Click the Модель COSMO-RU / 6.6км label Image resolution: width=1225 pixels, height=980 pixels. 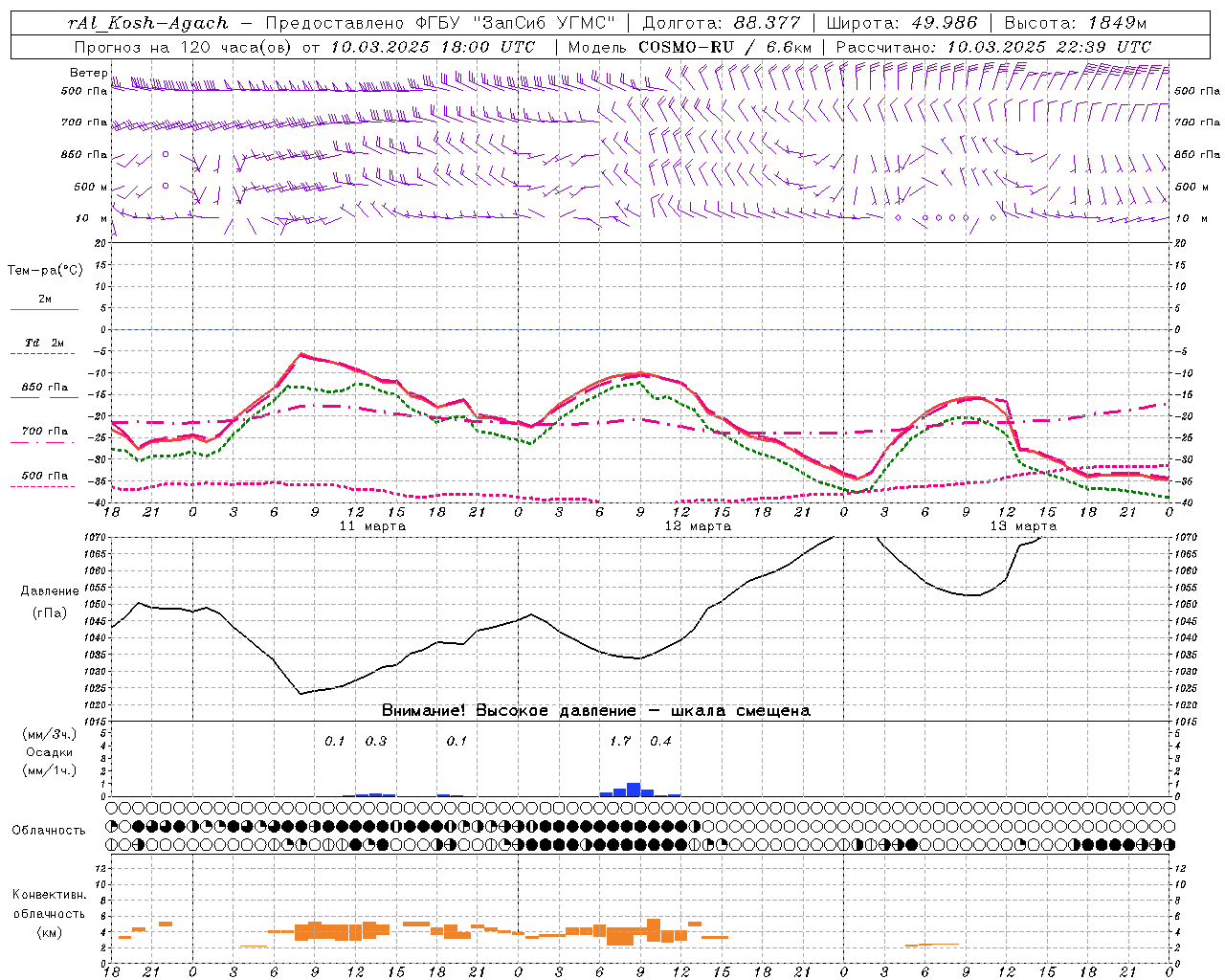(x=690, y=46)
